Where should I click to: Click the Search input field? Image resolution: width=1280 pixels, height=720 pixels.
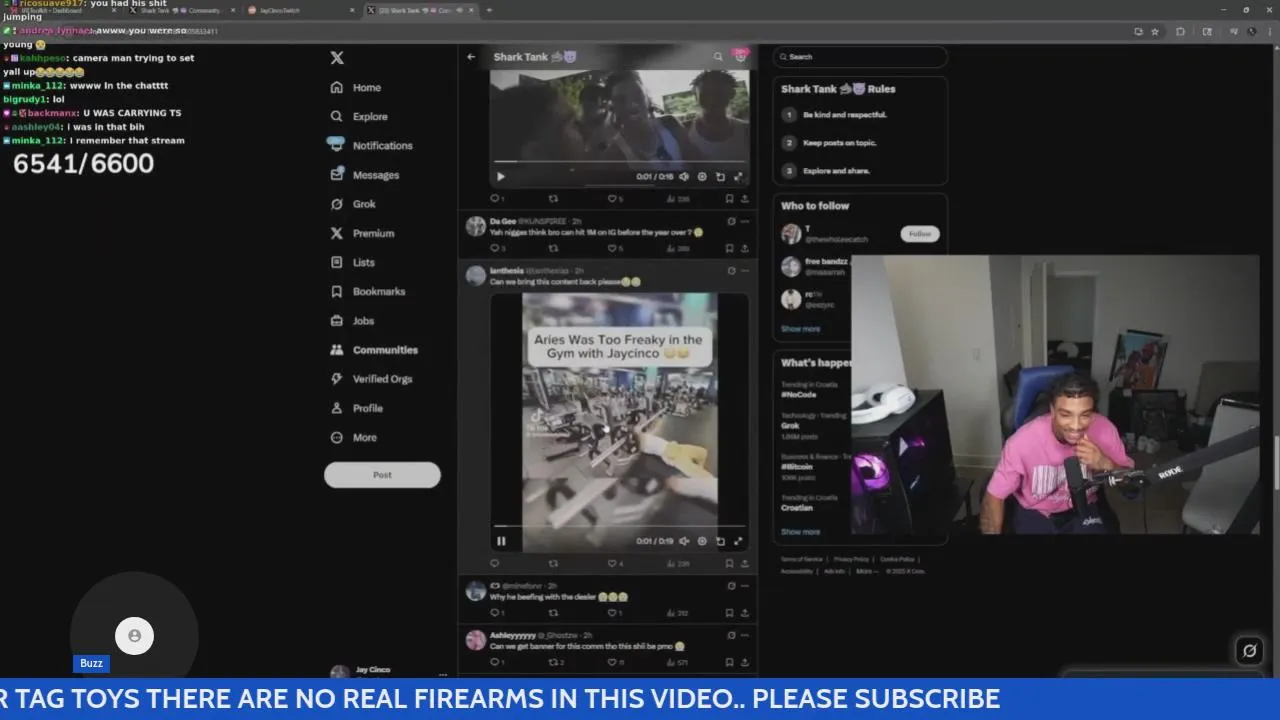click(x=860, y=57)
